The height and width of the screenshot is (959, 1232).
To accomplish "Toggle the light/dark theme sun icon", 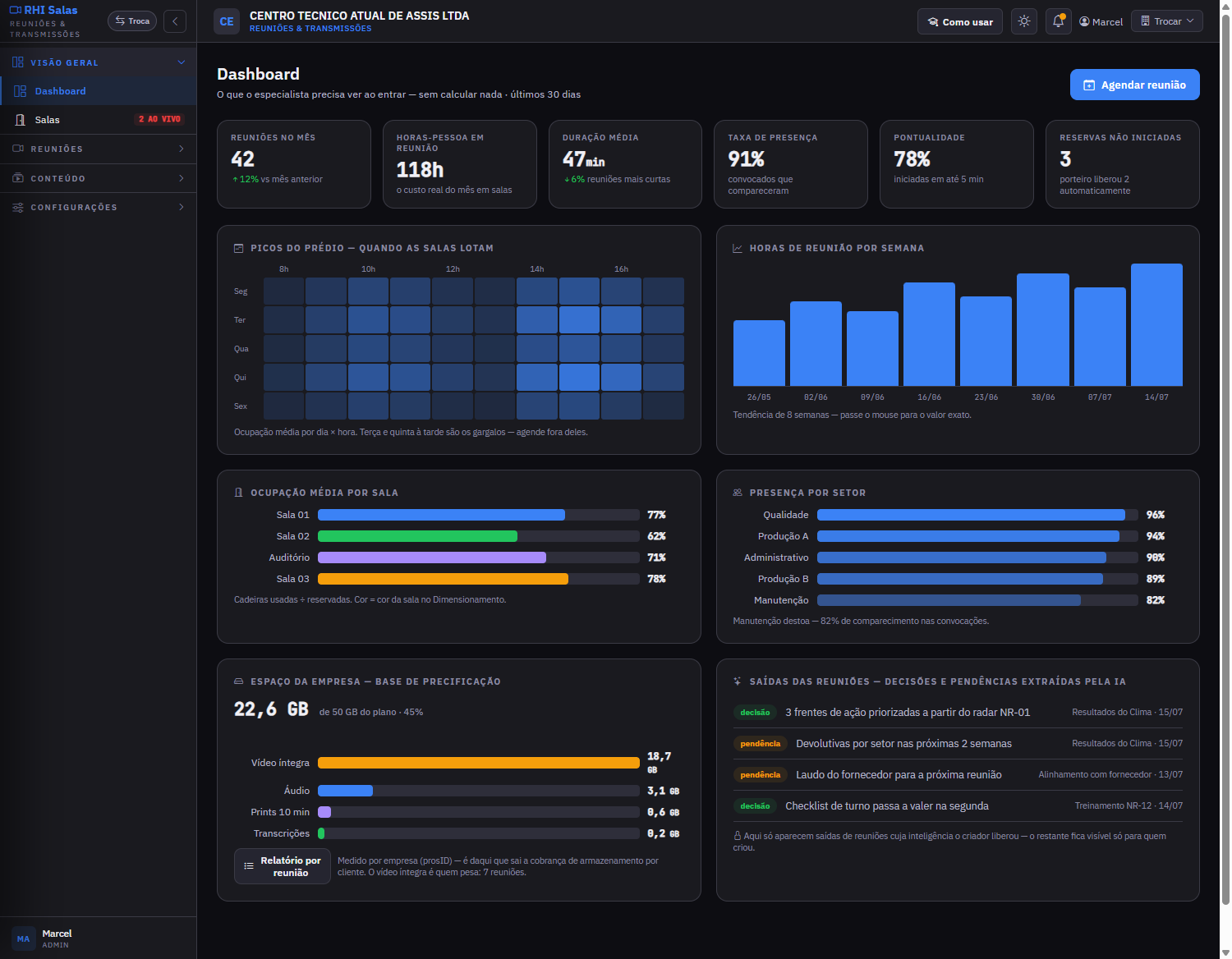I will [1024, 21].
